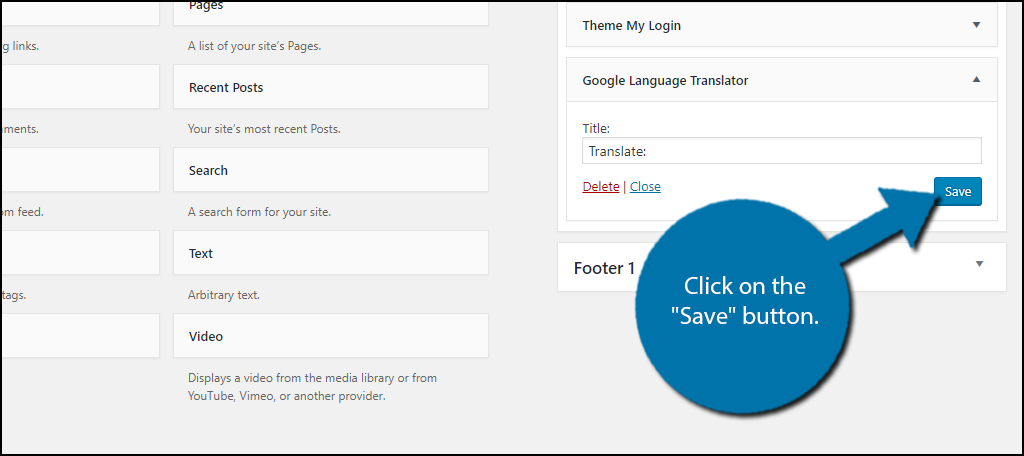The height and width of the screenshot is (456, 1024).
Task: Click the Video widget description text
Action: (x=313, y=387)
